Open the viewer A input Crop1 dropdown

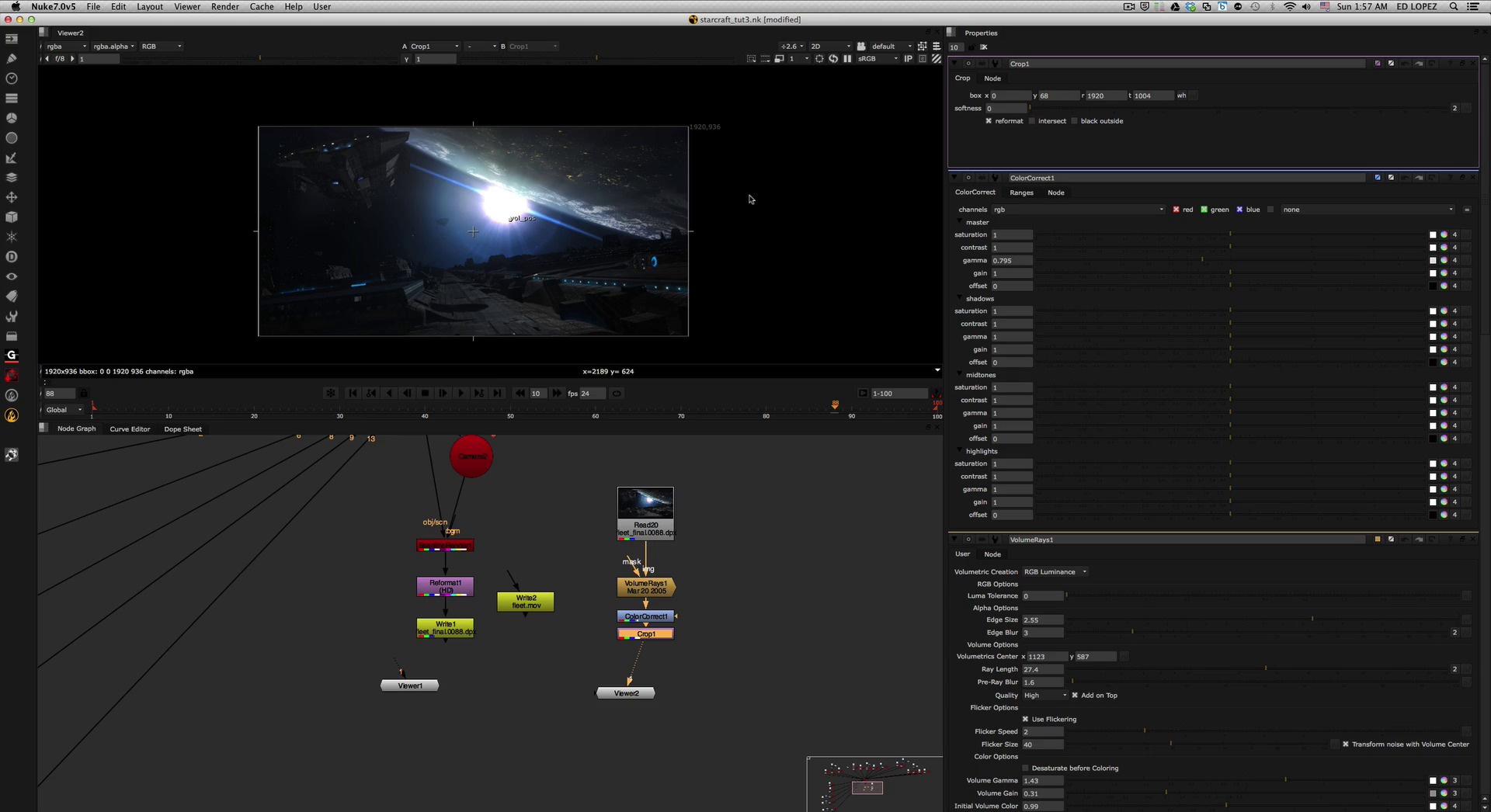[x=435, y=47]
